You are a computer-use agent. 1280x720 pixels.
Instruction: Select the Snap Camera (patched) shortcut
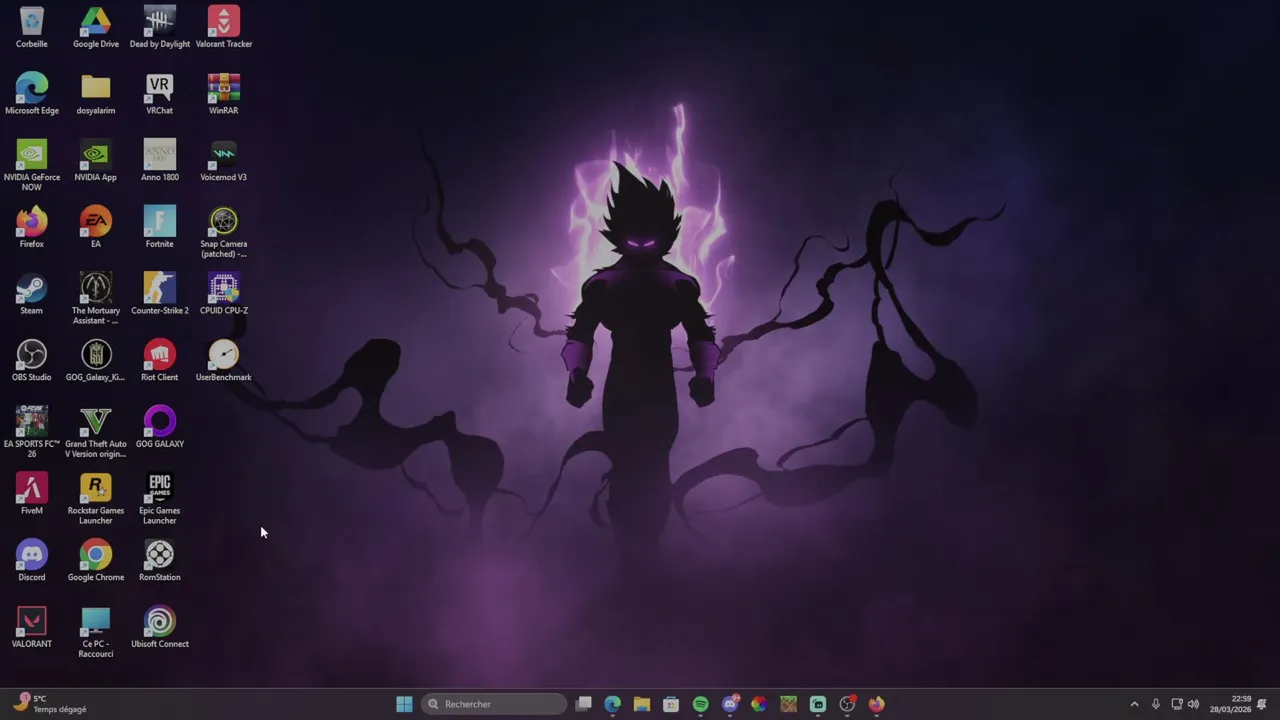click(x=224, y=232)
